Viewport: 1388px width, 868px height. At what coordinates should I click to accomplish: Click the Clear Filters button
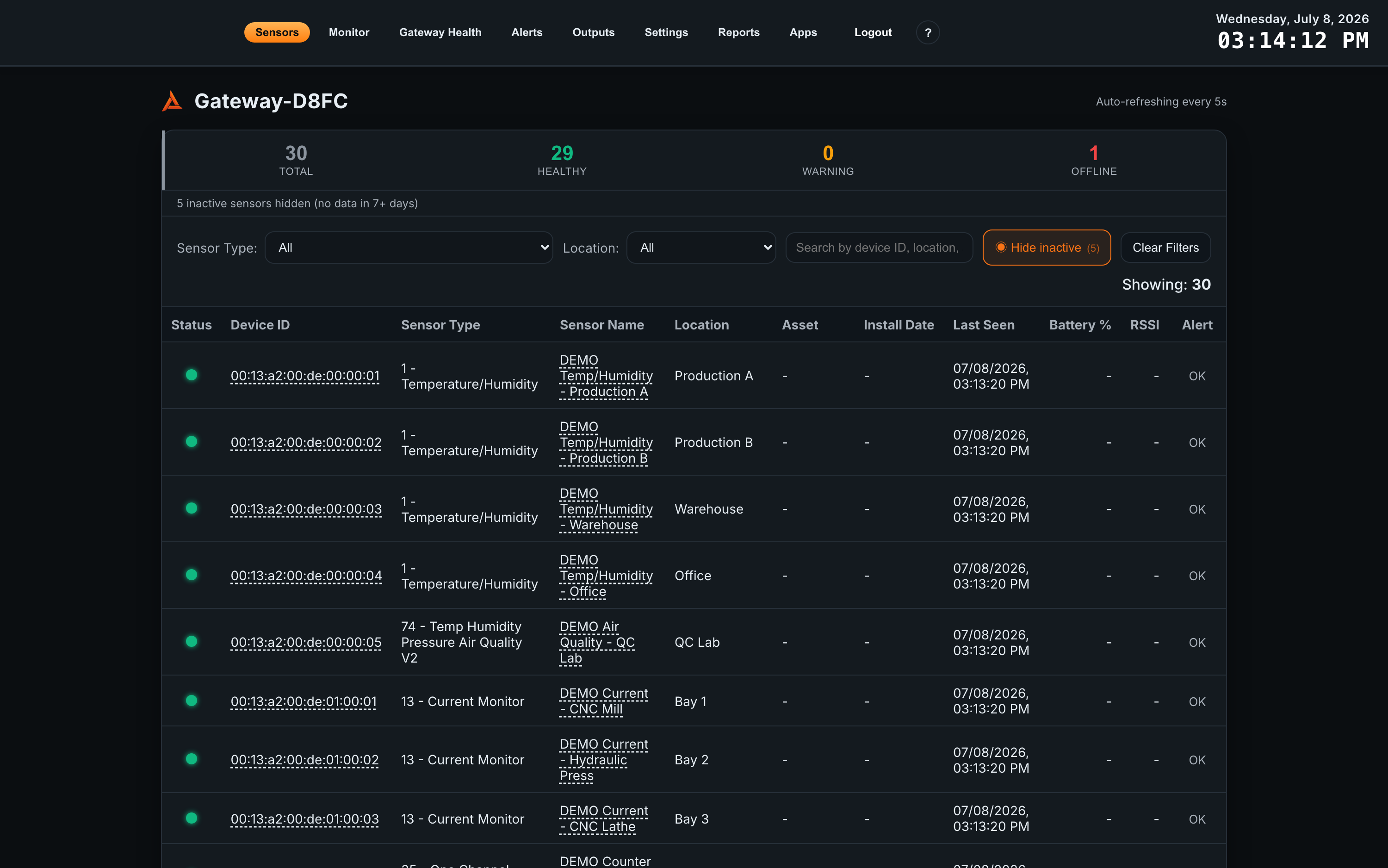click(x=1165, y=248)
